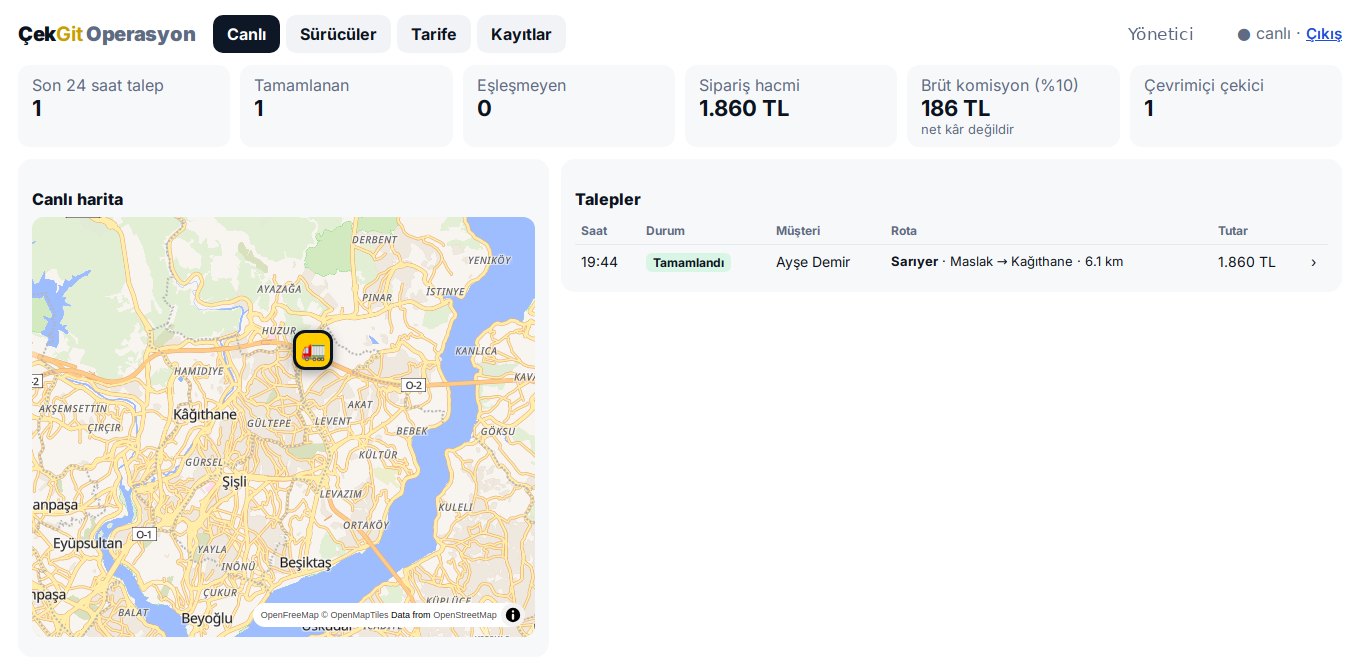Click the Beşiktaş label on the map
The image size is (1360, 670).
[305, 563]
